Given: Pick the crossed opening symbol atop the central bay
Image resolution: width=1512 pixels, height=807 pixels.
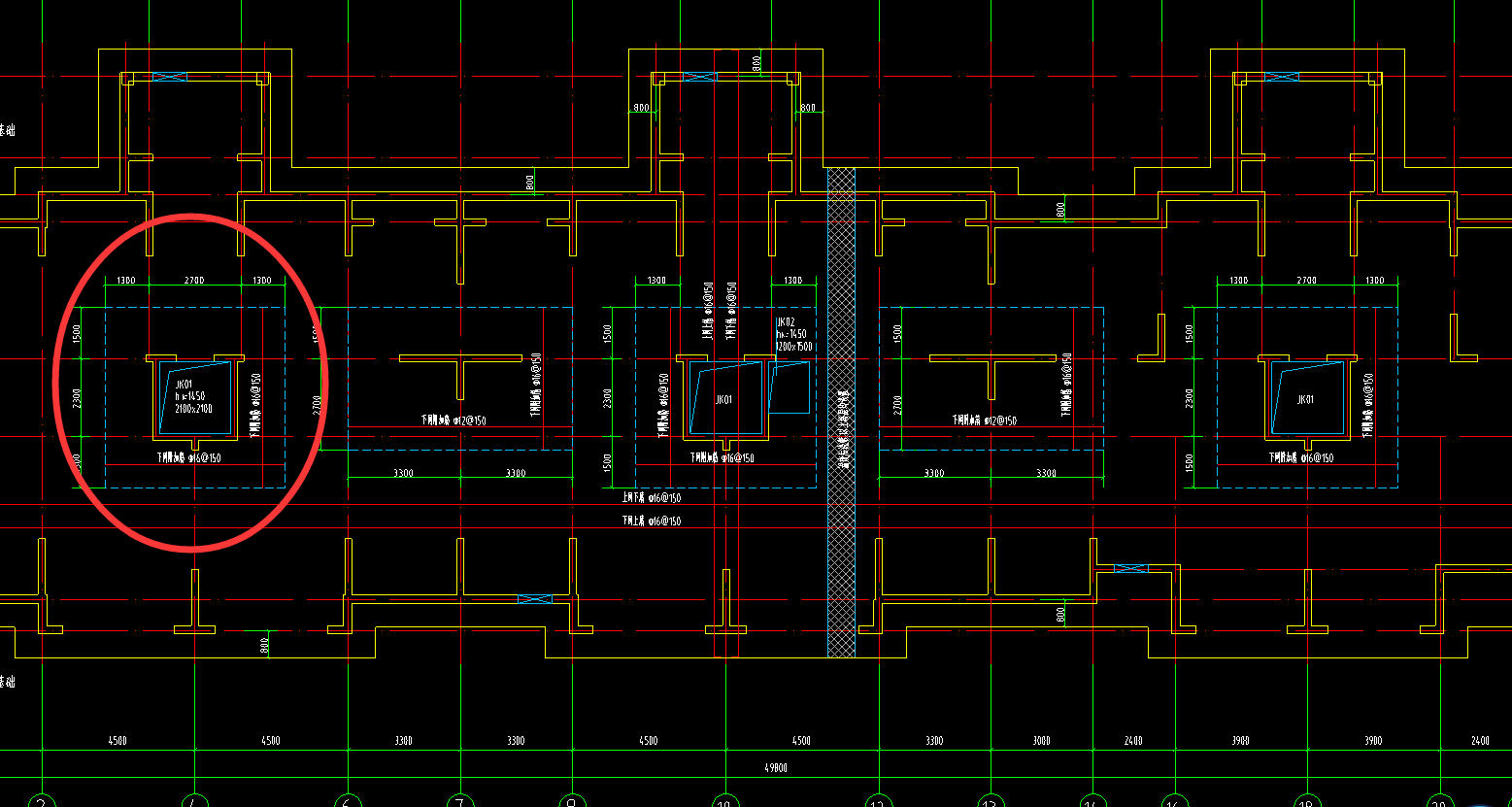Looking at the screenshot, I should tap(699, 77).
